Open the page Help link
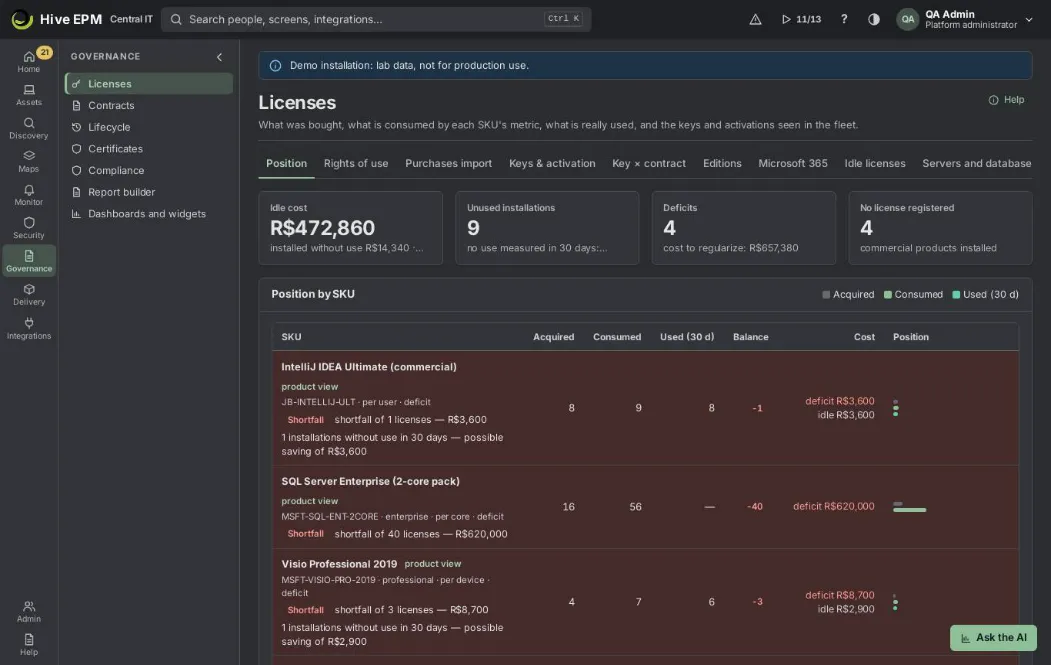The image size is (1051, 665). 1006,100
